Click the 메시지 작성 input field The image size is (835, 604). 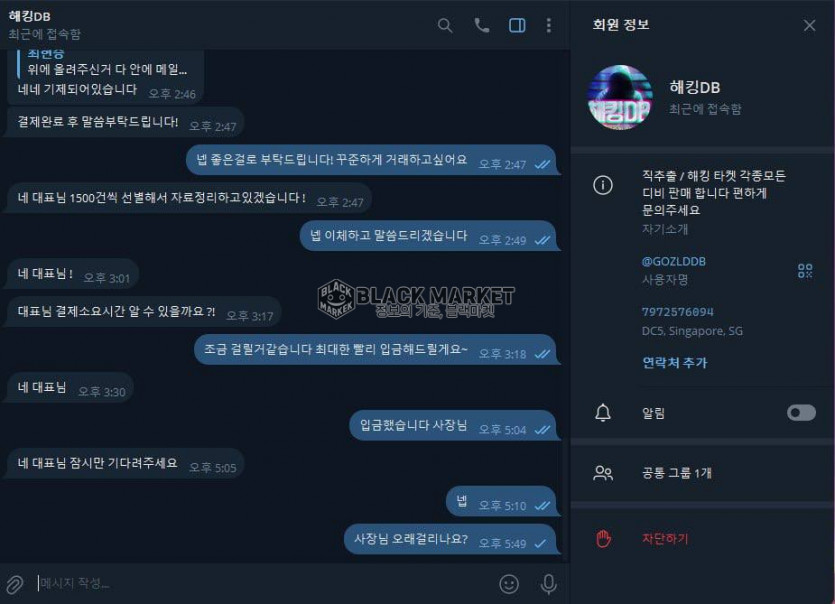[x=264, y=584]
